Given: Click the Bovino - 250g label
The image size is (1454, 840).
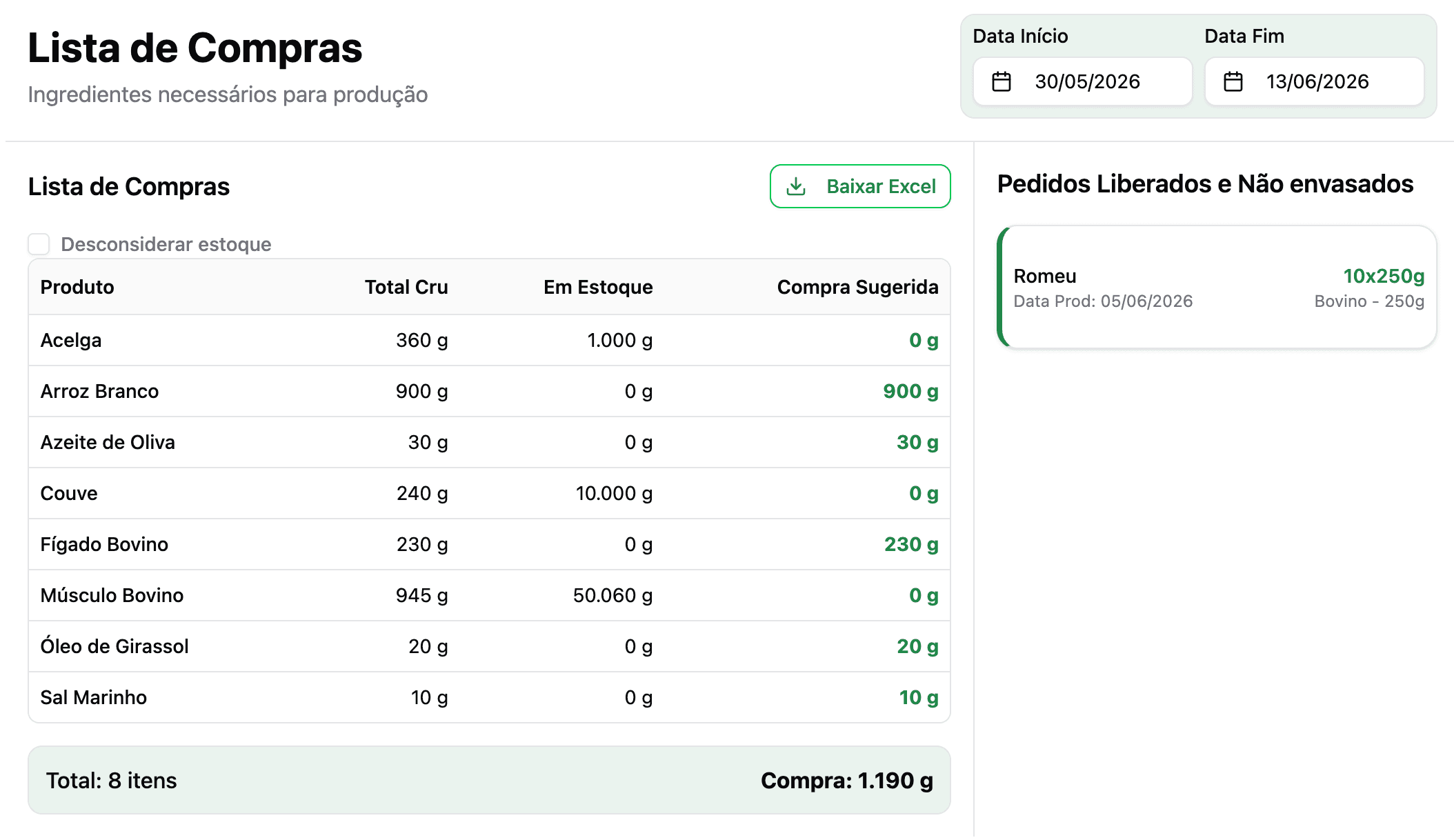Looking at the screenshot, I should (1369, 301).
